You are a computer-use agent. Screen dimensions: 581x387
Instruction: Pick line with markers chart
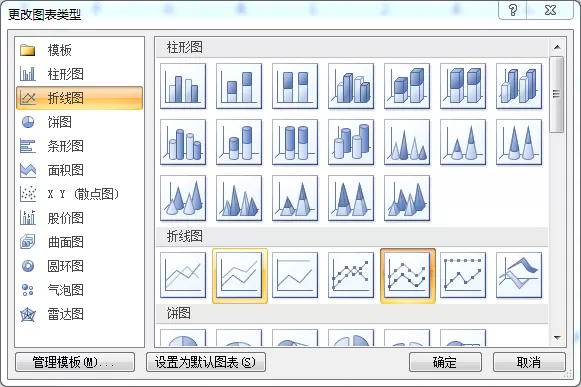click(351, 275)
